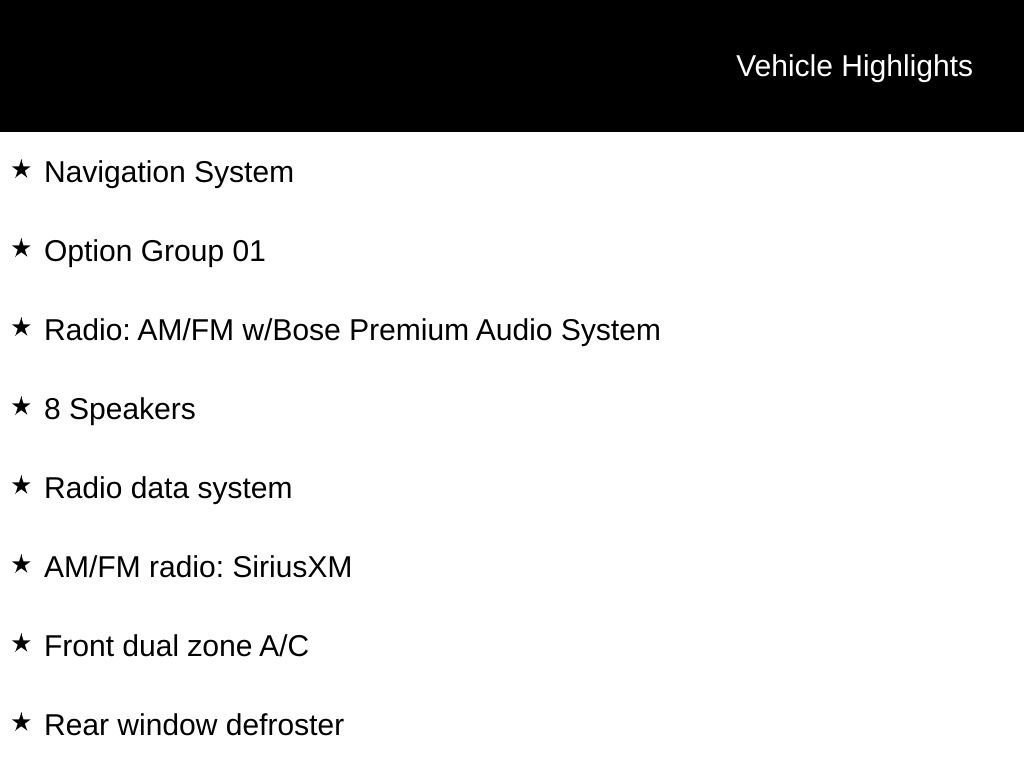Click the star beside Navigation System
The width and height of the screenshot is (1024, 768).
pos(21,170)
